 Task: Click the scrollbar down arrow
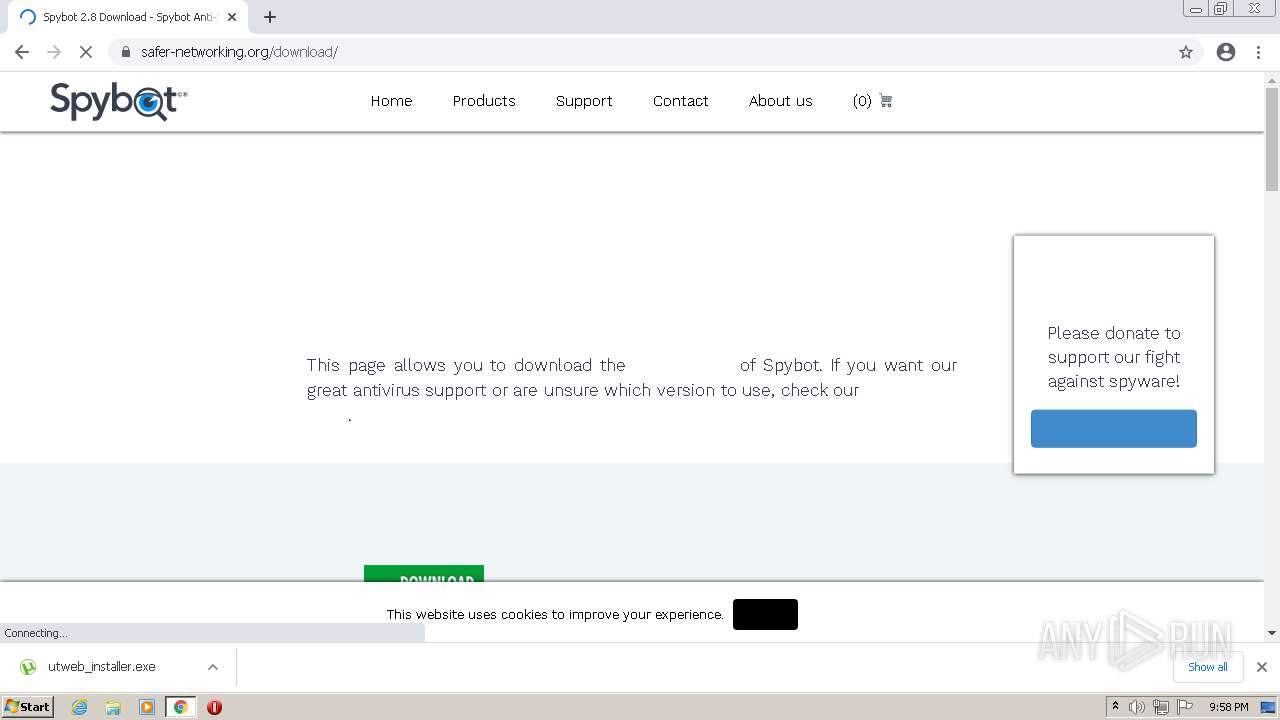[1272, 632]
